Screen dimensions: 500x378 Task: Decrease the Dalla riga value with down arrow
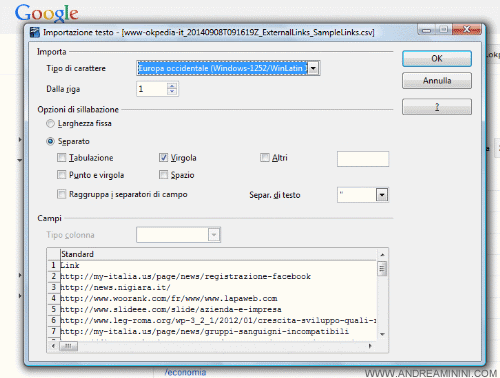(172, 92)
